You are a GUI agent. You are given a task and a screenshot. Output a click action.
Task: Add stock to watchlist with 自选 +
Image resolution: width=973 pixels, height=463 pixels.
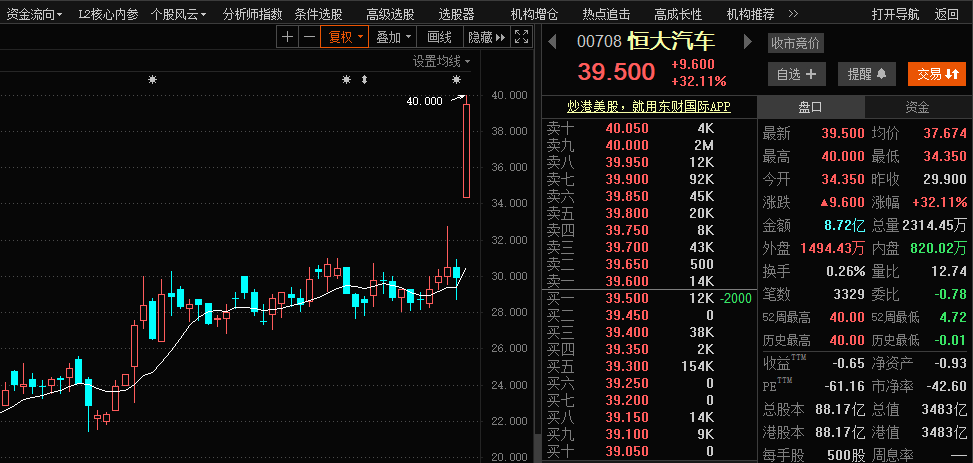click(x=797, y=74)
